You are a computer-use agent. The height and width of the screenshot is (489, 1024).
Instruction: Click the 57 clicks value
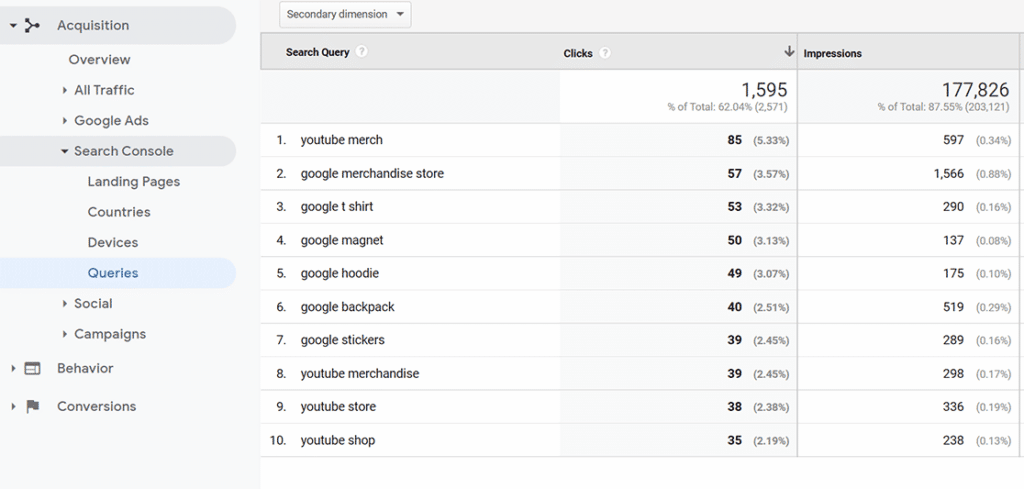point(735,174)
